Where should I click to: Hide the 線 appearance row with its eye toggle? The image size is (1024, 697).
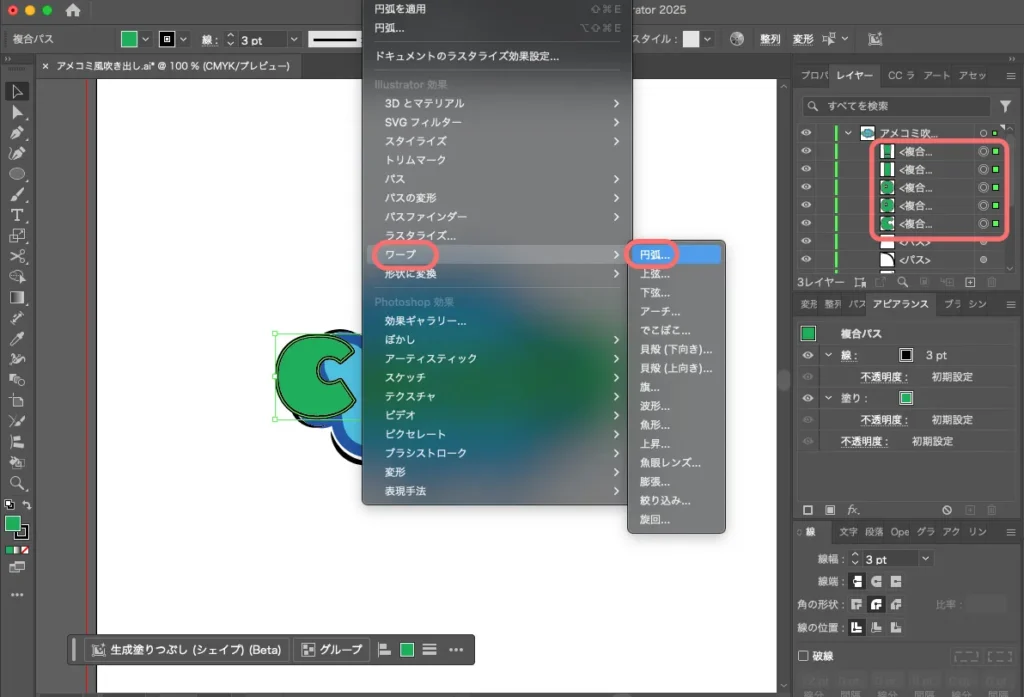pos(807,355)
